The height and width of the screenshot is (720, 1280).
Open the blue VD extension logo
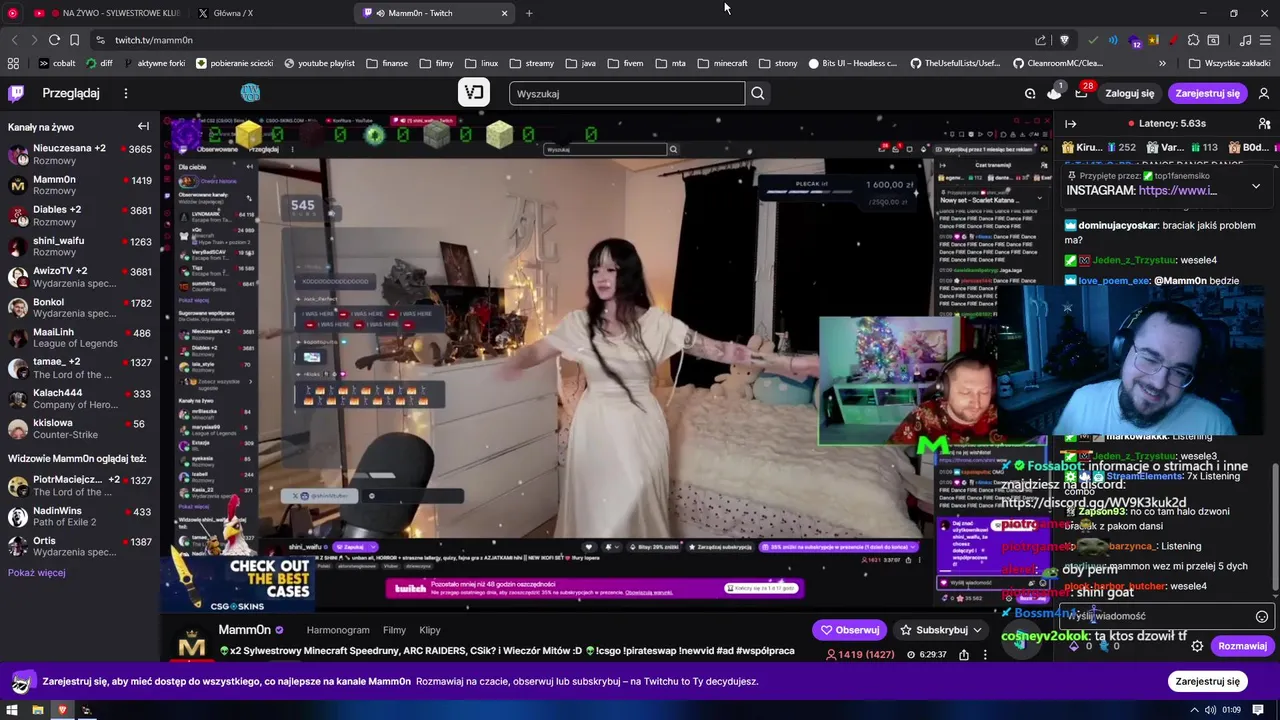[250, 93]
